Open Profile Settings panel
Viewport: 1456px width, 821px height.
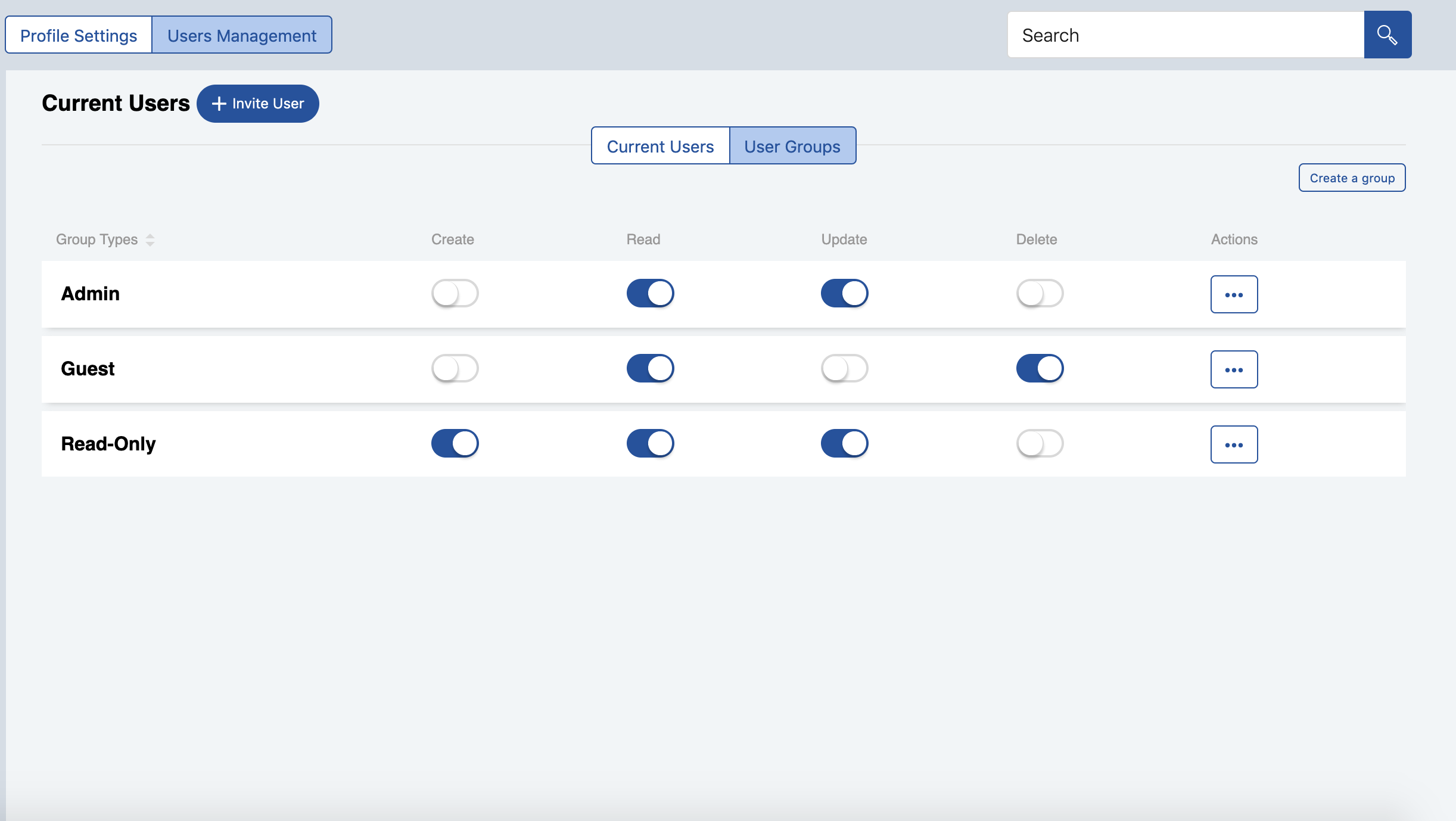[x=79, y=34]
